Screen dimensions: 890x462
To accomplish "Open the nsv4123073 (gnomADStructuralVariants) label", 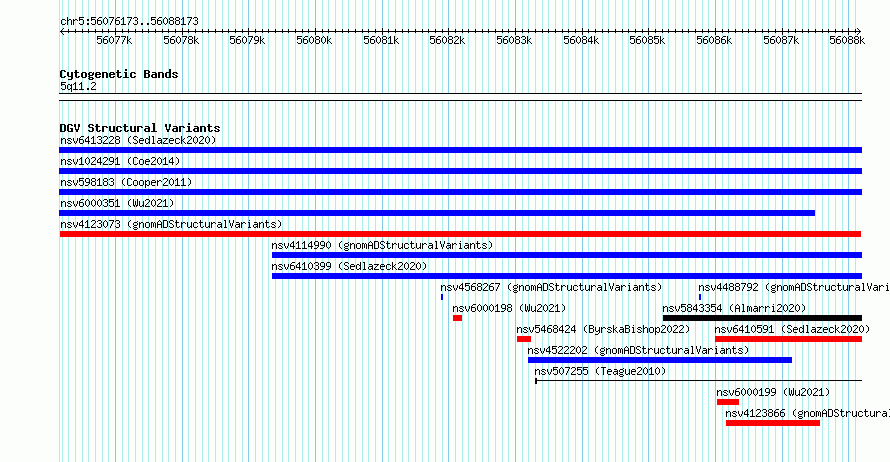I will 171,224.
